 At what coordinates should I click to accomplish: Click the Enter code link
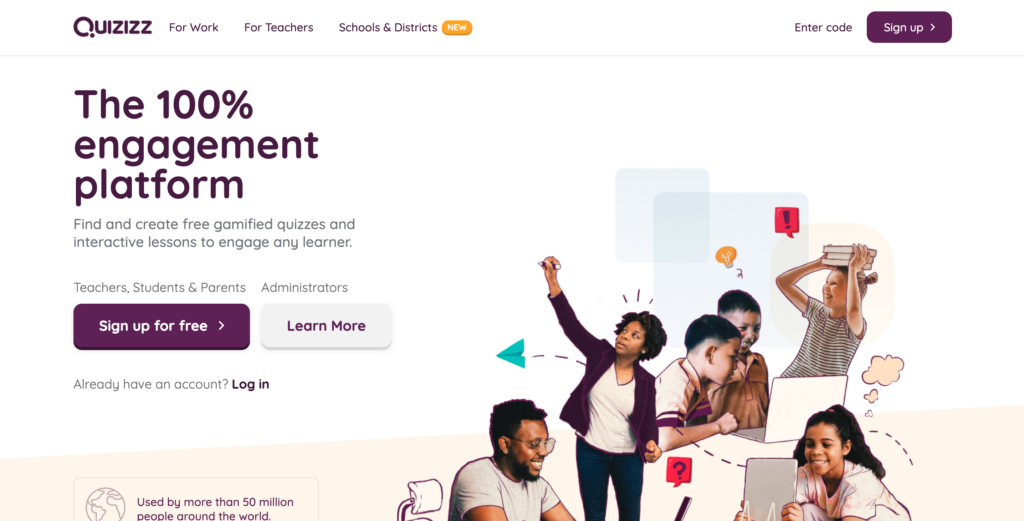pos(823,27)
